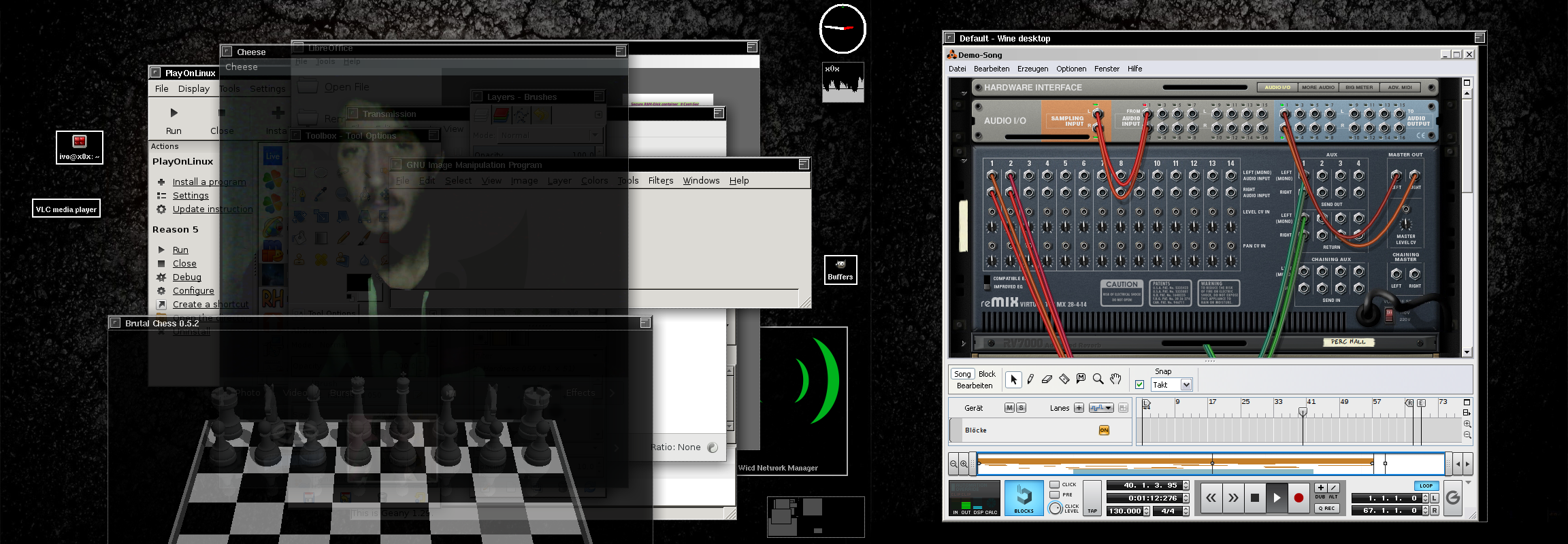This screenshot has height=544, width=1568.
Task: Toggle the track Mute M button beside Gerät
Action: (x=1009, y=408)
